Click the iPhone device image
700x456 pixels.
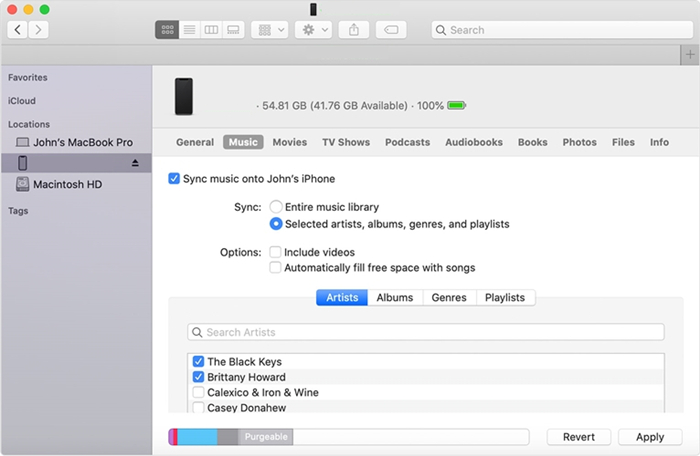click(183, 96)
